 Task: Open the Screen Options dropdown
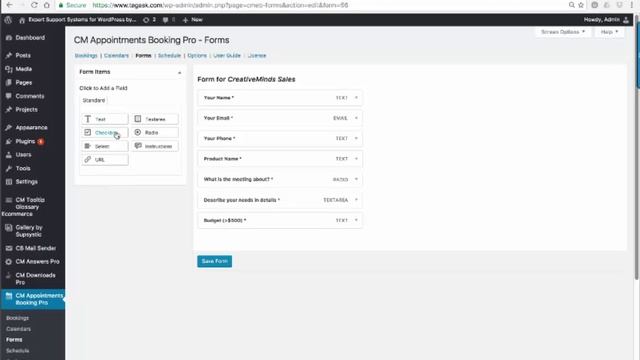563,32
